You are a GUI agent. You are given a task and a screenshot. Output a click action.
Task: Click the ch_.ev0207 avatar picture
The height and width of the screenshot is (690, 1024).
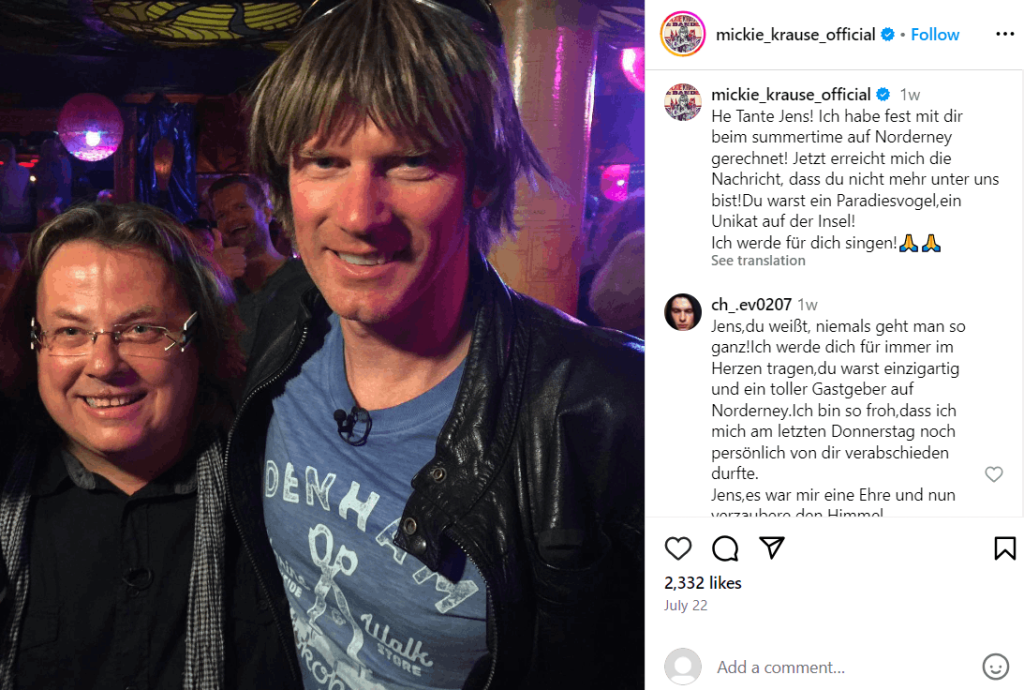682,312
